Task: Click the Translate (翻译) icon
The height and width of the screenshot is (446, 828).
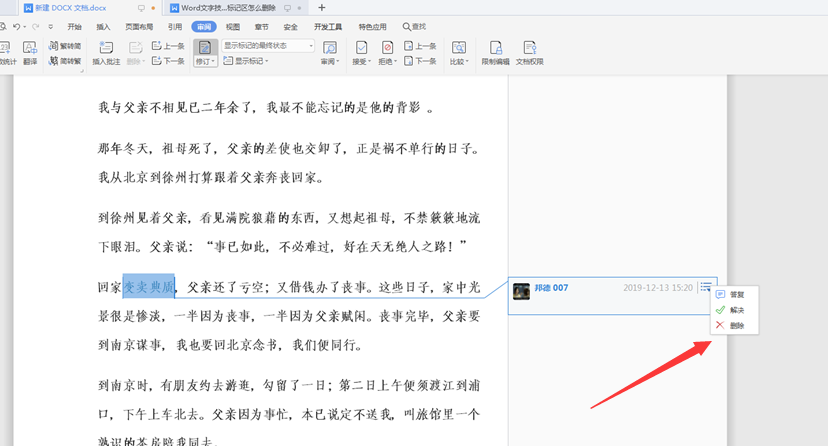Action: click(x=28, y=48)
